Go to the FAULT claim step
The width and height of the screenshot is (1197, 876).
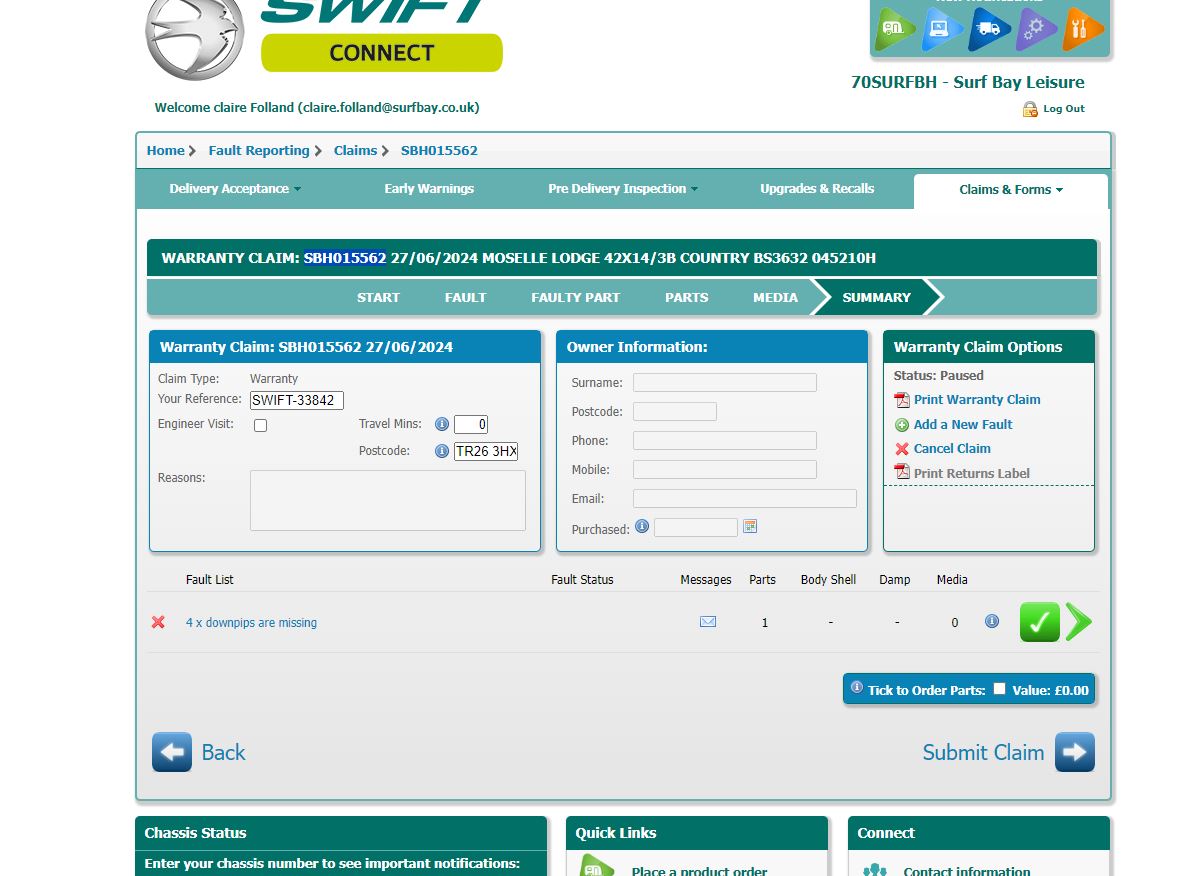coord(466,298)
